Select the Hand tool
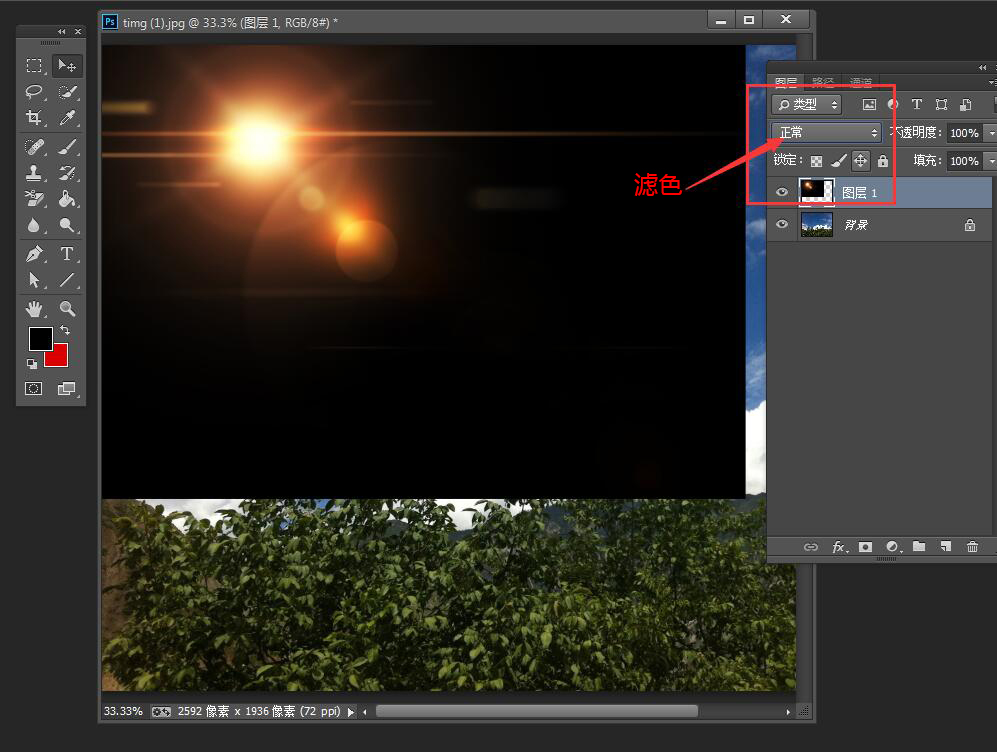The width and height of the screenshot is (997, 752). [34, 309]
